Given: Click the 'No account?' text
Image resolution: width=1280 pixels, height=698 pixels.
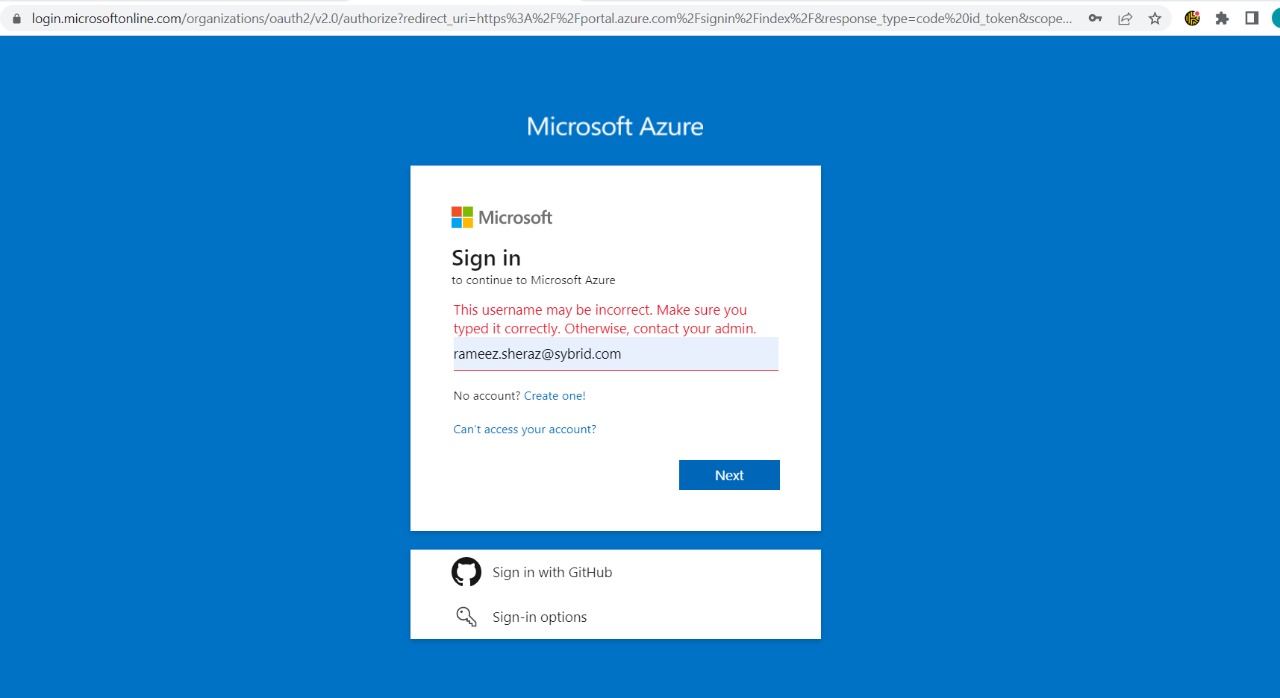Looking at the screenshot, I should point(487,396).
